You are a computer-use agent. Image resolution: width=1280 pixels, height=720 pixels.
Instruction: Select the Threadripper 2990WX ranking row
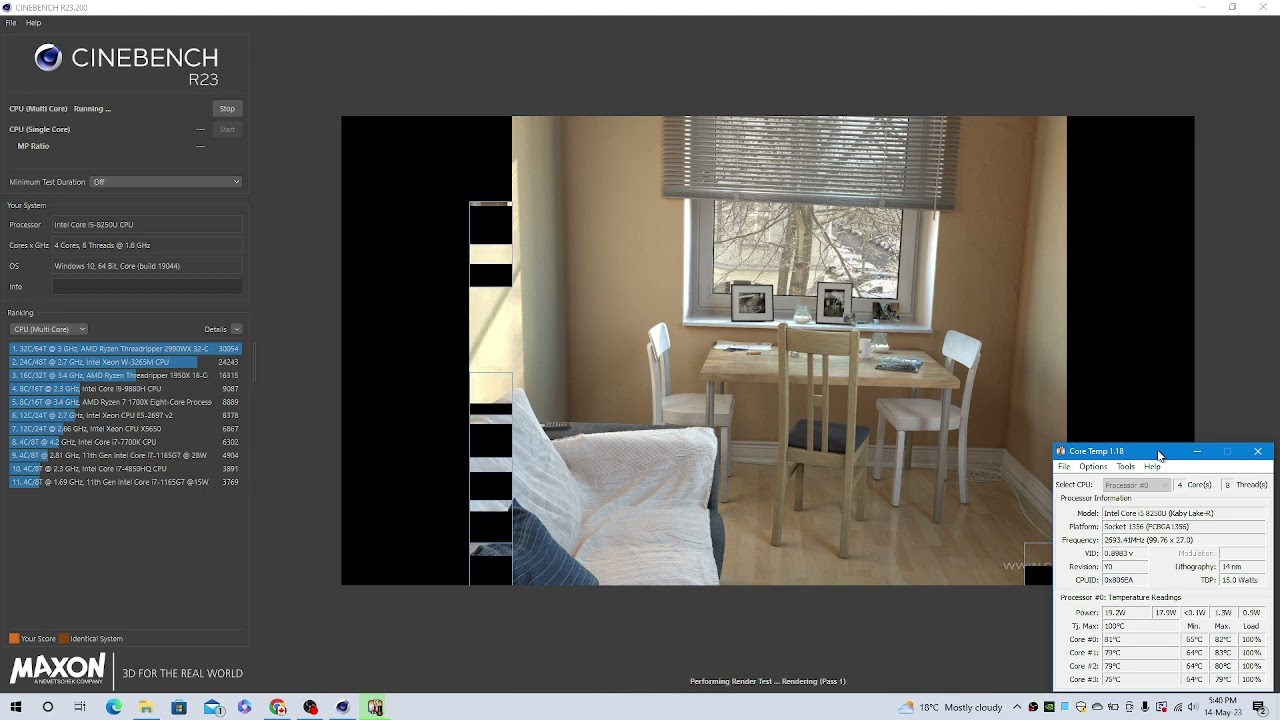(125, 349)
